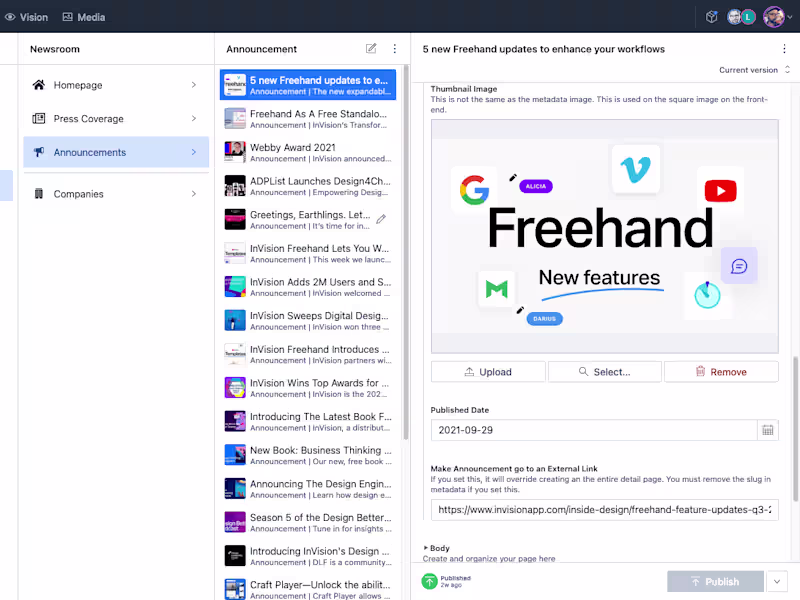This screenshot has width=800, height=600.
Task: Open 'Webby Award 2021' announcement
Action: pos(308,152)
